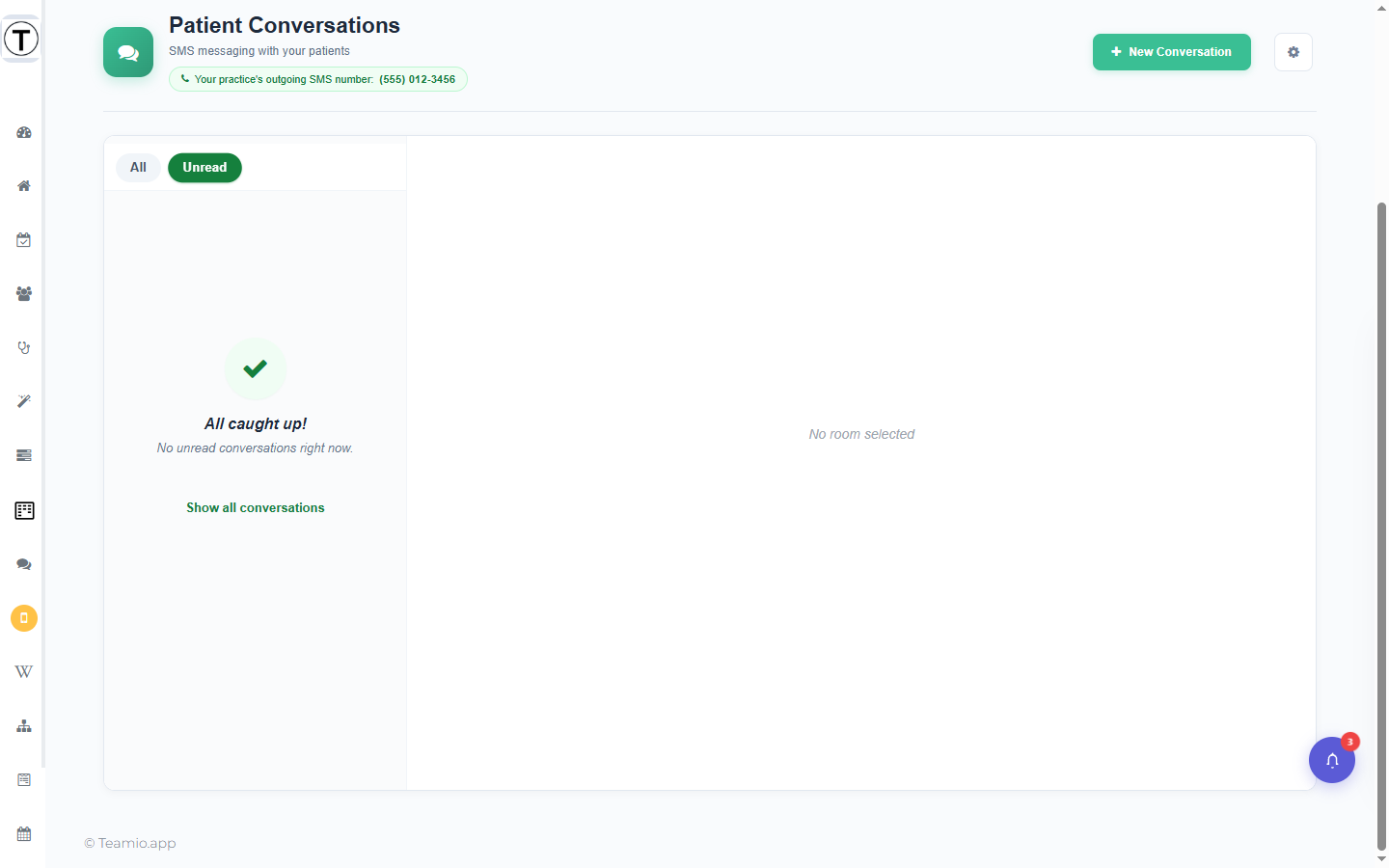Open the server stack icon in sidebar
Viewport: 1389px width, 868px height.
24,455
